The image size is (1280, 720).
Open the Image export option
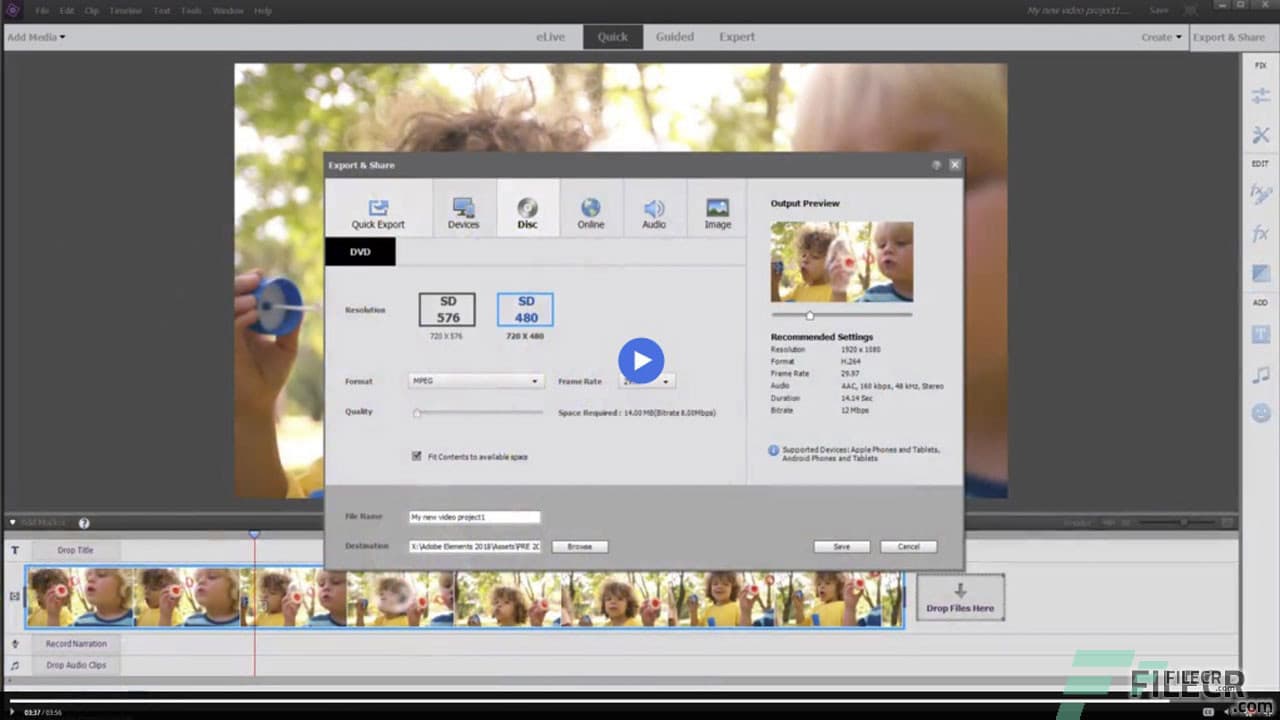[x=717, y=210]
